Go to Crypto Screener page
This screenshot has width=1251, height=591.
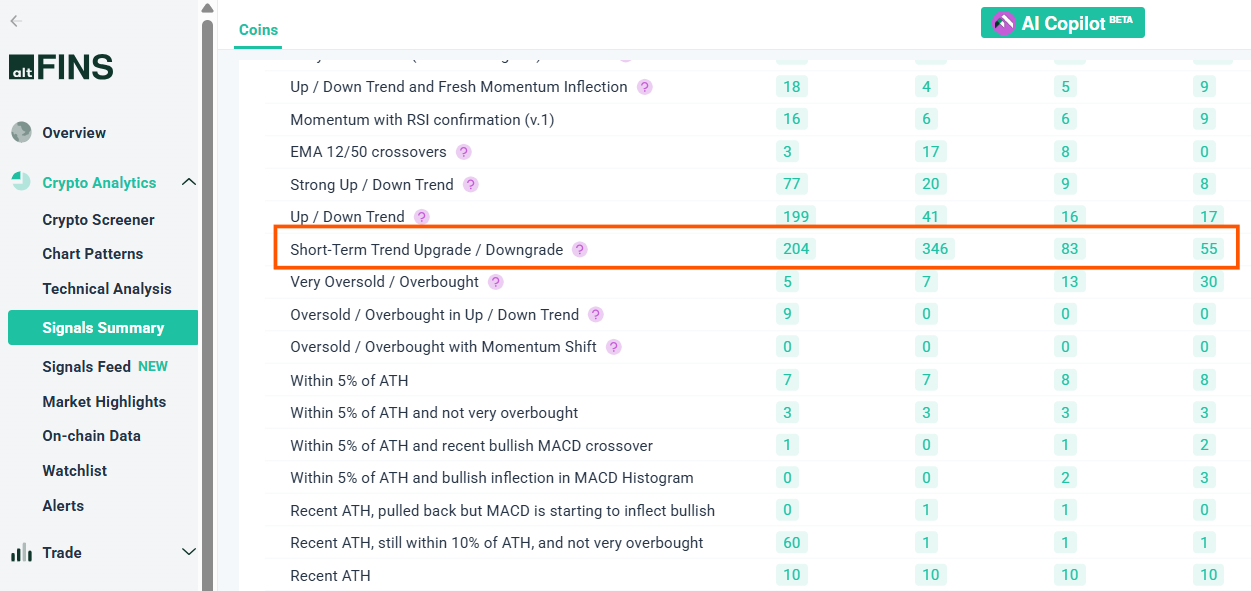pos(98,220)
